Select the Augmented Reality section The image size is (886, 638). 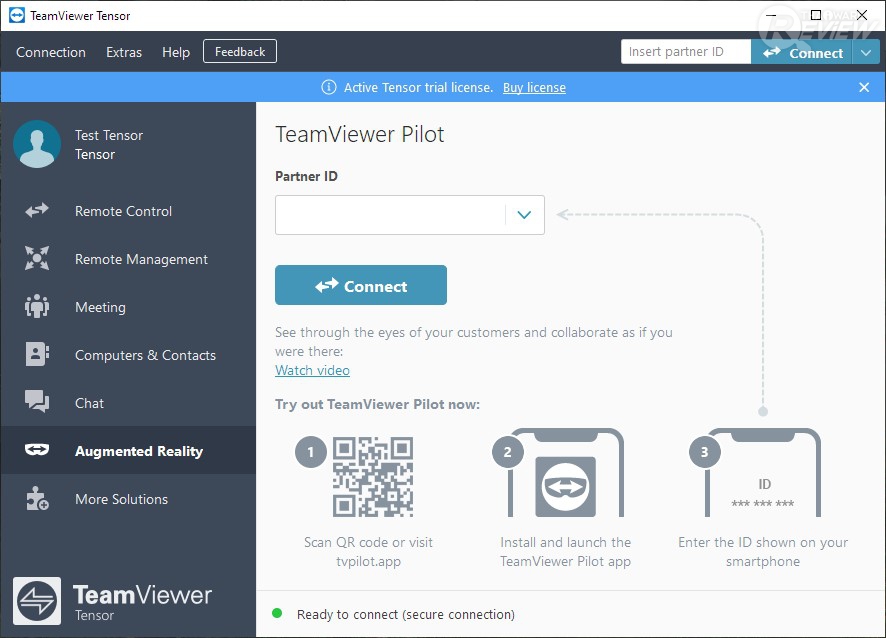[128, 450]
